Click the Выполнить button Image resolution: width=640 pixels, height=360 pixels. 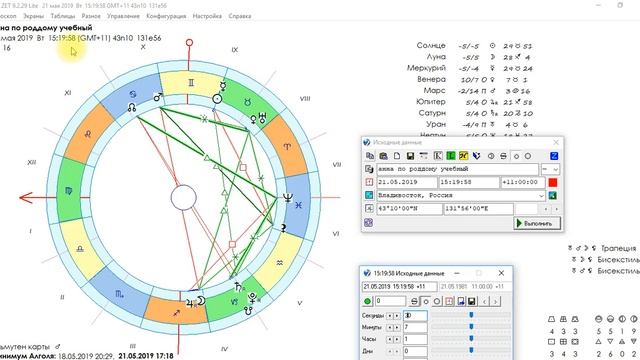coord(537,223)
